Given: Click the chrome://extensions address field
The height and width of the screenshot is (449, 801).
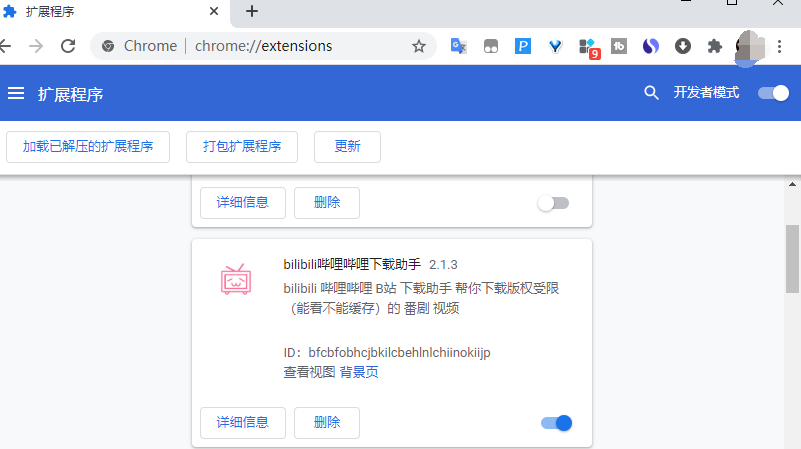Looking at the screenshot, I should point(263,46).
